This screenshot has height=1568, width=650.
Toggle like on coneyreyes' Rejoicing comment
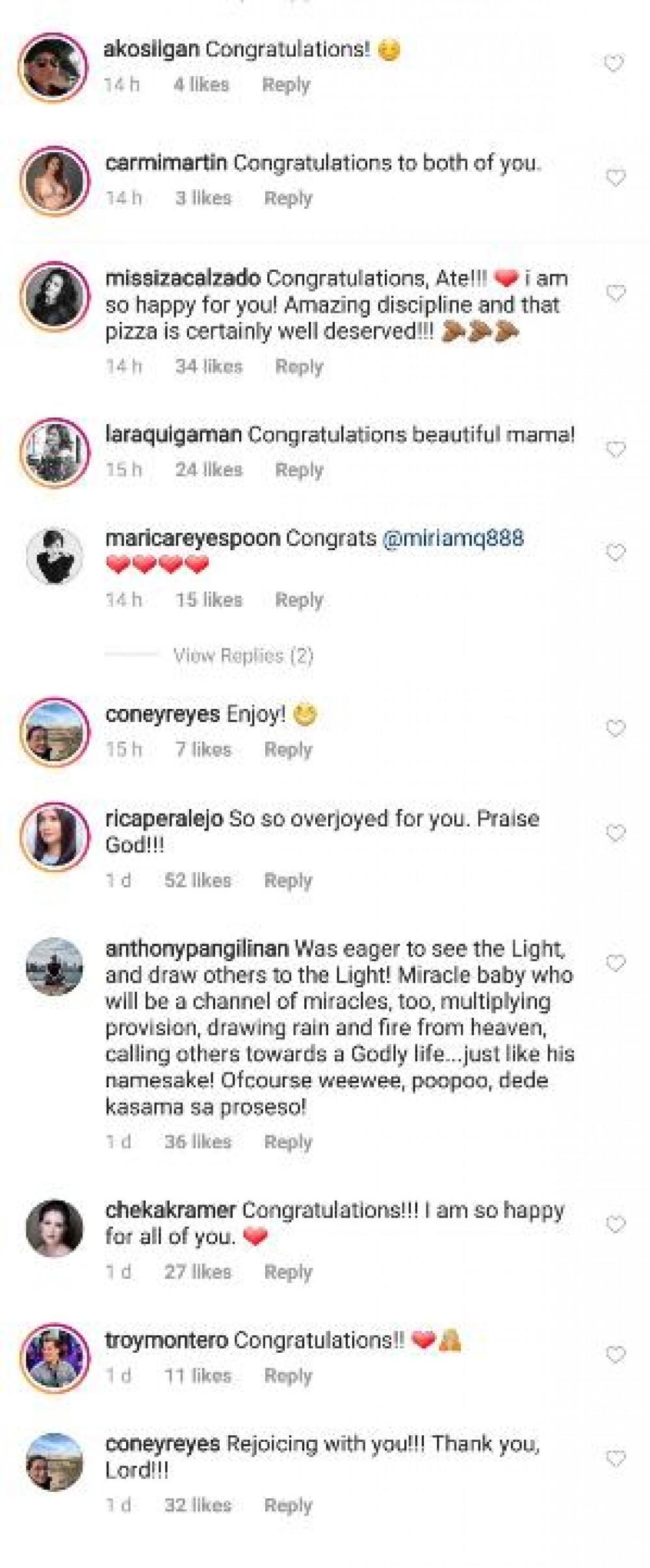click(615, 1459)
